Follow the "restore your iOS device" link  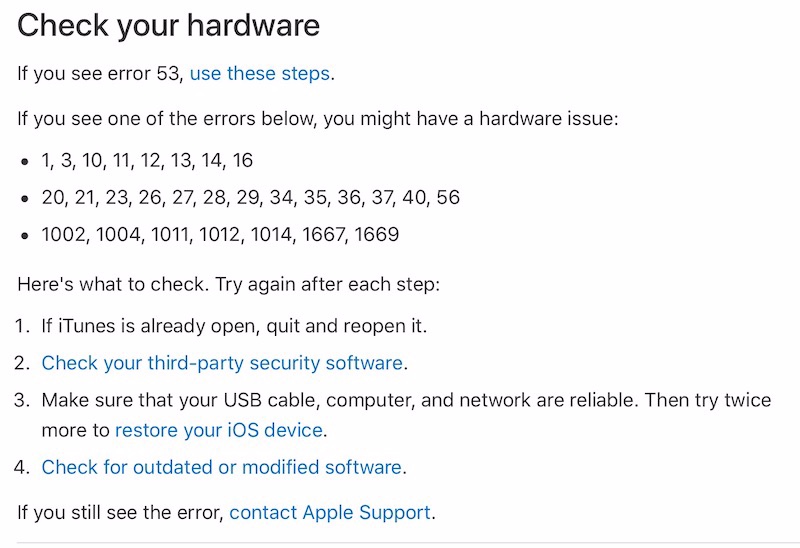[219, 431]
